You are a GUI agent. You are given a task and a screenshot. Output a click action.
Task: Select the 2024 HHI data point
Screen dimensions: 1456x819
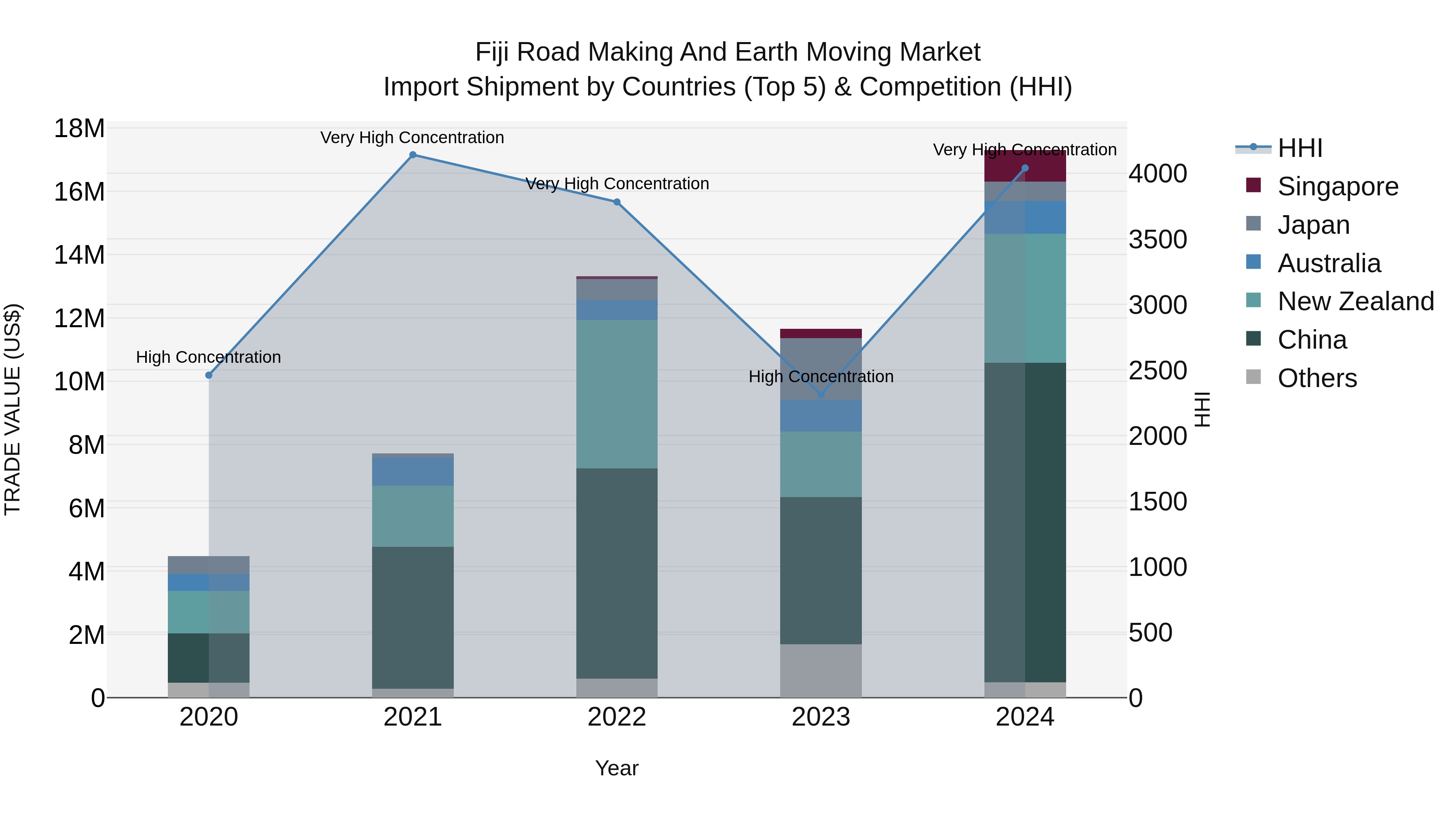click(x=1025, y=168)
